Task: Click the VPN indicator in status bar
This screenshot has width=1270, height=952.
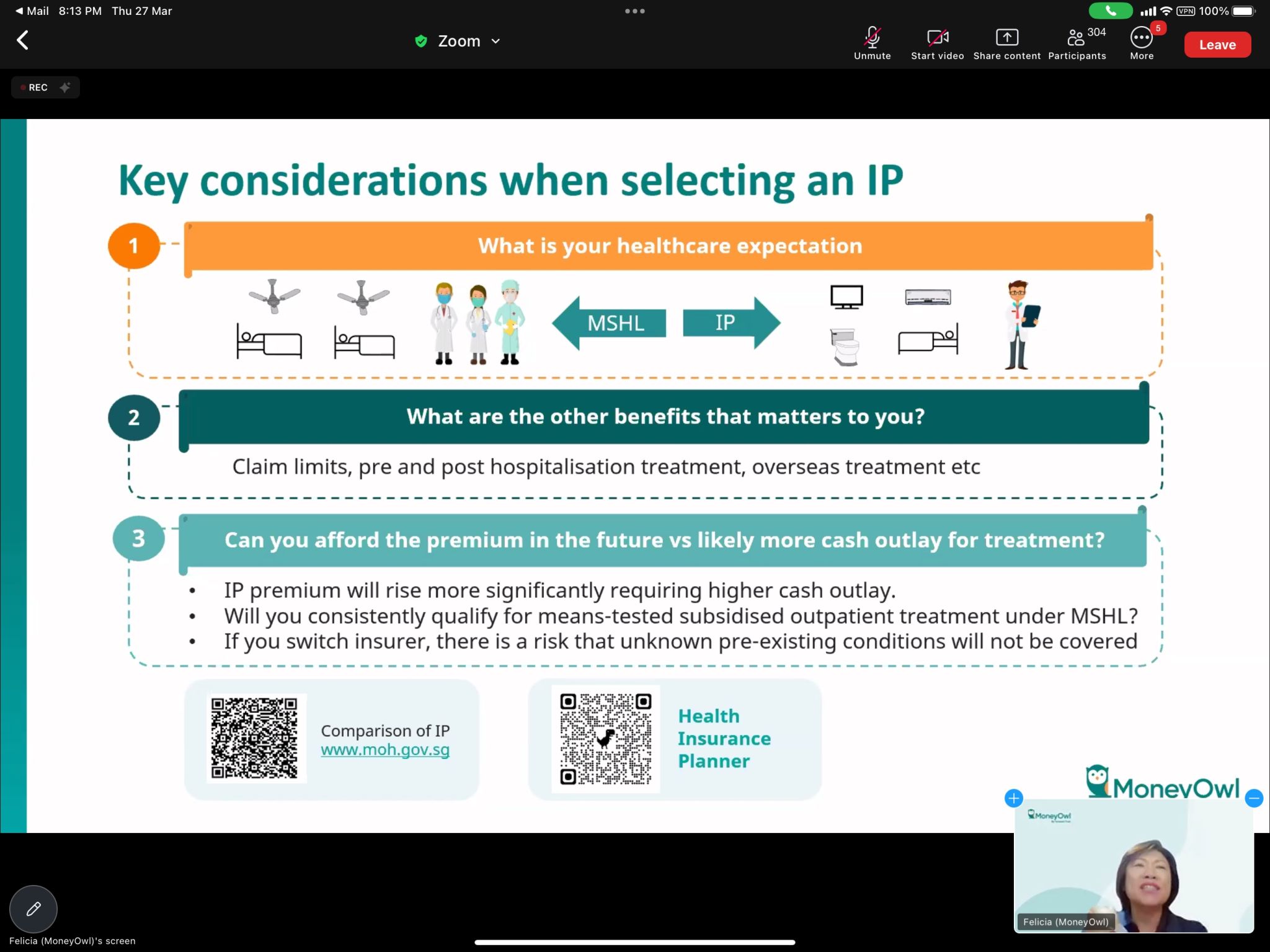Action: tap(1186, 11)
